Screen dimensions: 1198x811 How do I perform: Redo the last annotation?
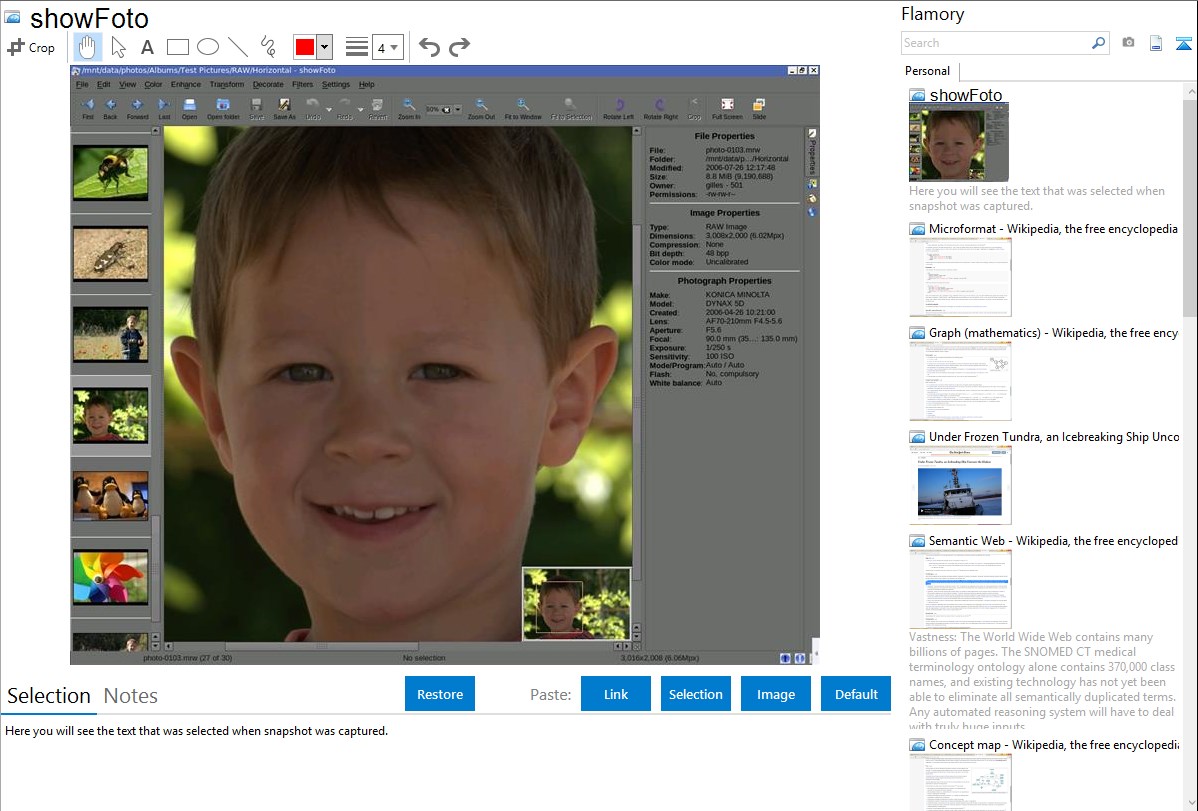[459, 47]
